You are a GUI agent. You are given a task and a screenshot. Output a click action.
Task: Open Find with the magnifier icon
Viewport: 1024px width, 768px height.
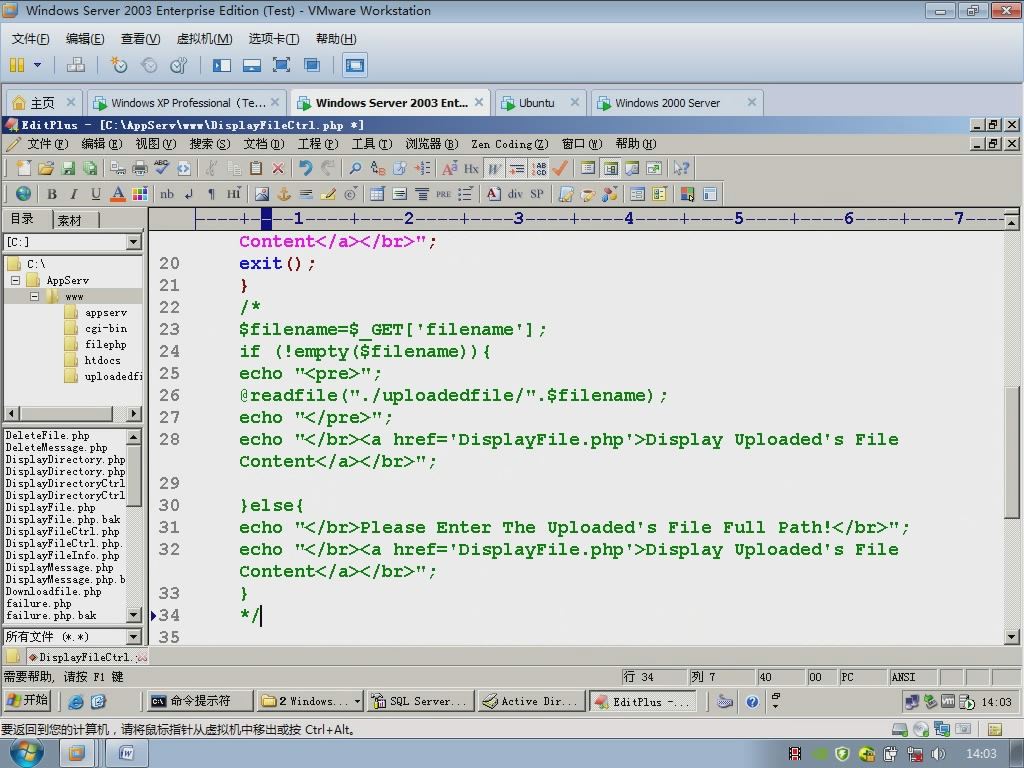point(355,168)
